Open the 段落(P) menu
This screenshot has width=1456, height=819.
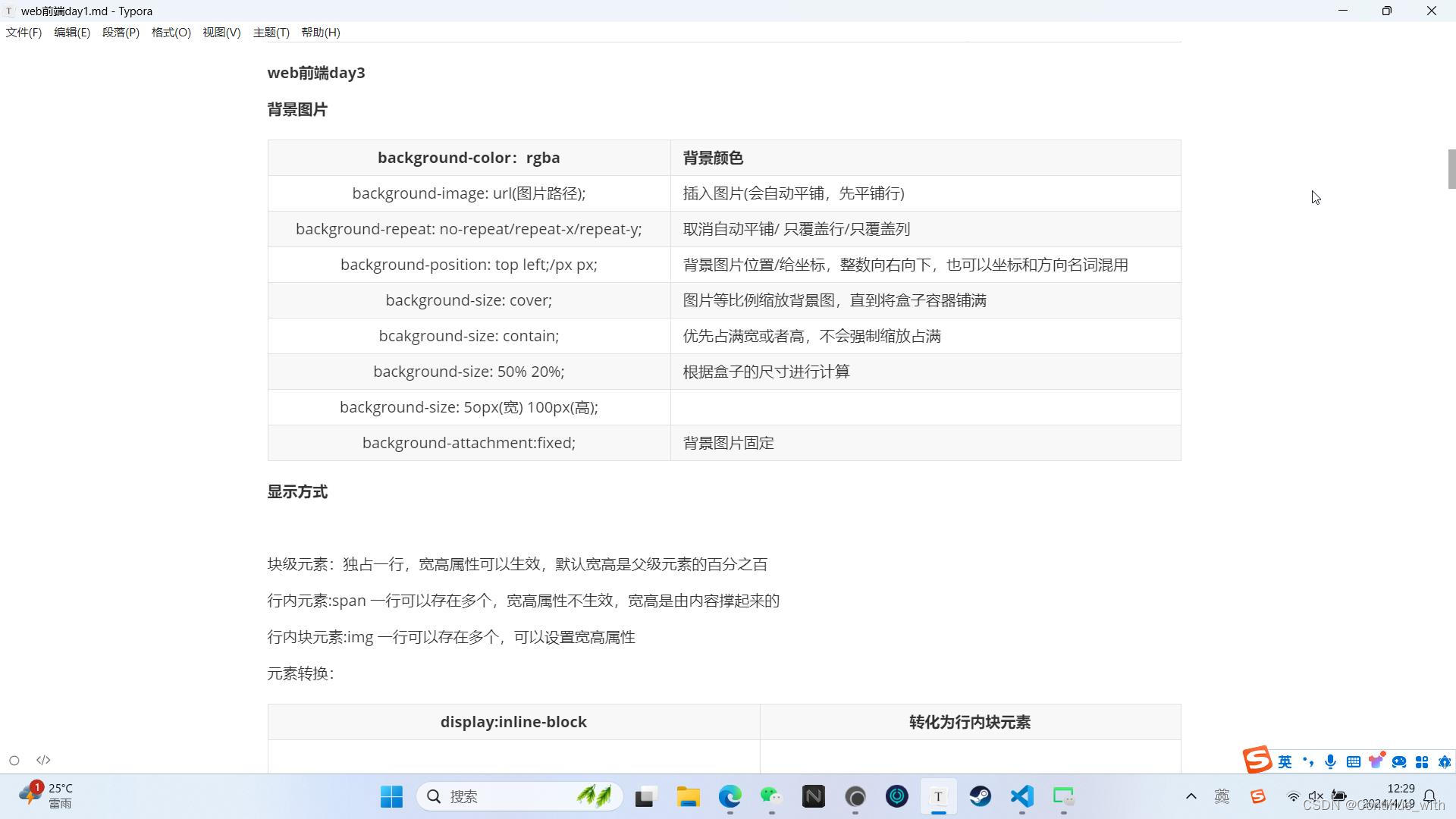point(121,32)
